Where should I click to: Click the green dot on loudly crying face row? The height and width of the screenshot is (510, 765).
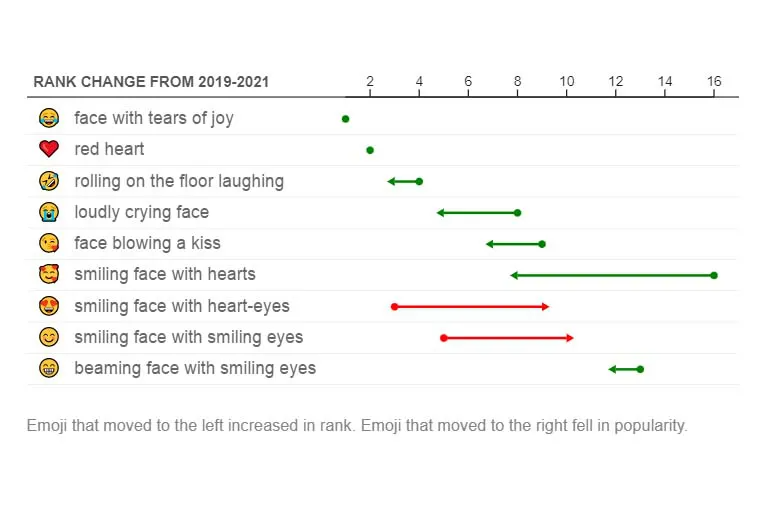(517, 213)
